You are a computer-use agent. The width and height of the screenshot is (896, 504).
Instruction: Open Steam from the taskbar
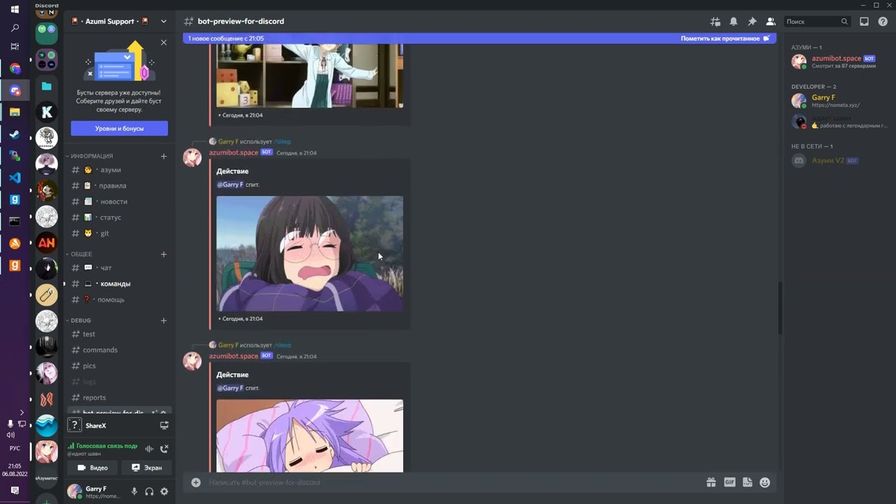(15, 135)
